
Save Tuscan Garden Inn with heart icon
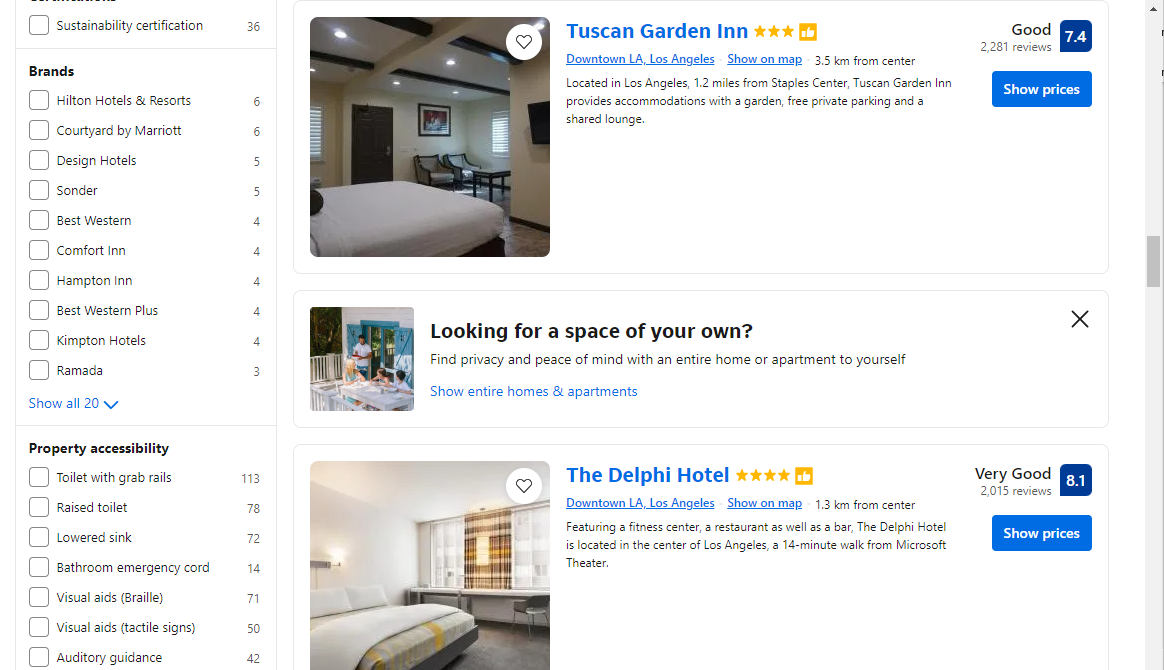click(524, 42)
